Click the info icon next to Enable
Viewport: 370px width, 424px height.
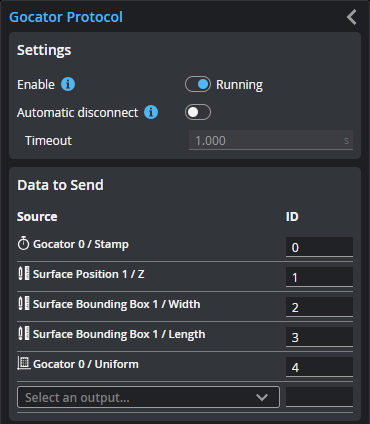pyautogui.click(x=68, y=84)
